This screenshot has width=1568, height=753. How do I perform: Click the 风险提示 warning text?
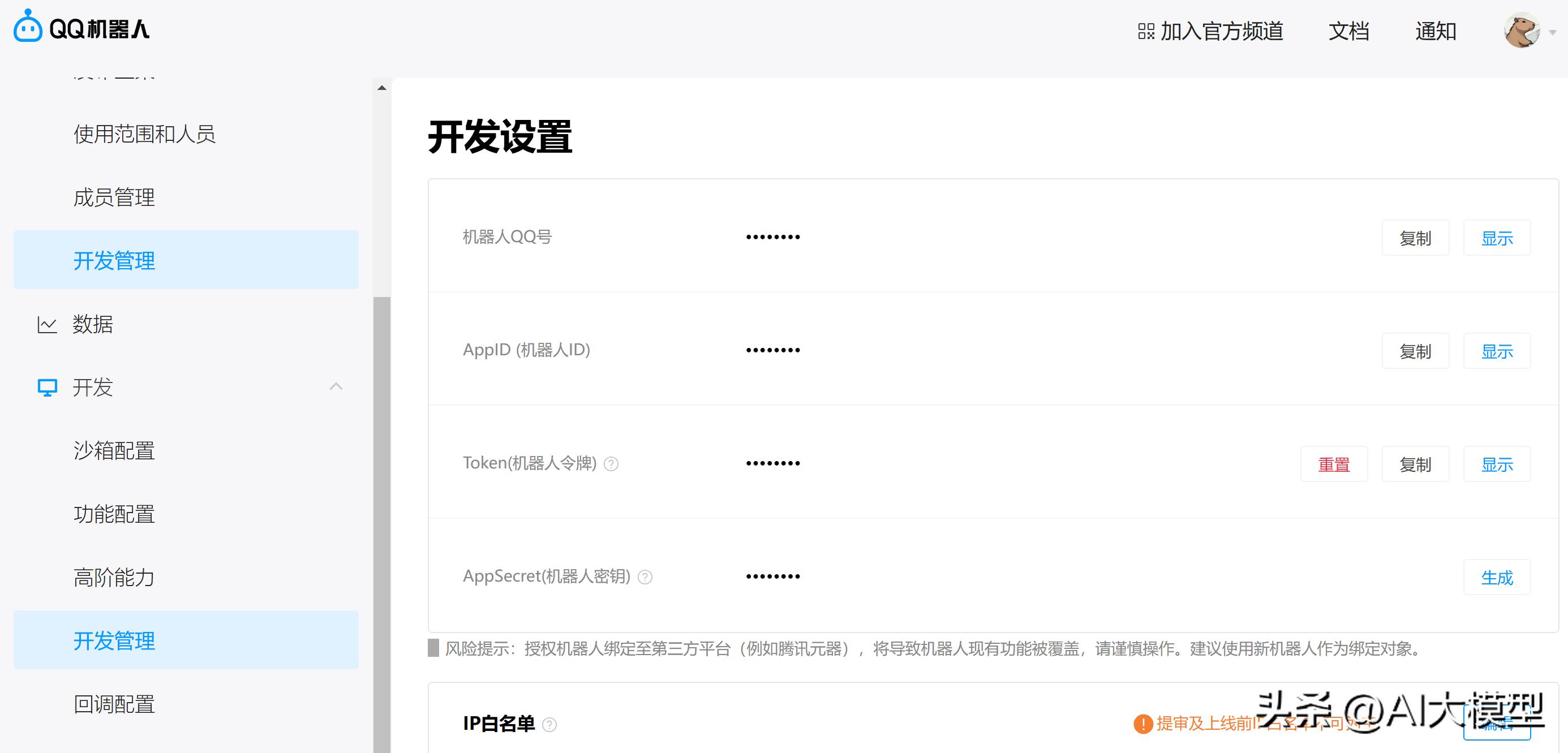pos(934,649)
